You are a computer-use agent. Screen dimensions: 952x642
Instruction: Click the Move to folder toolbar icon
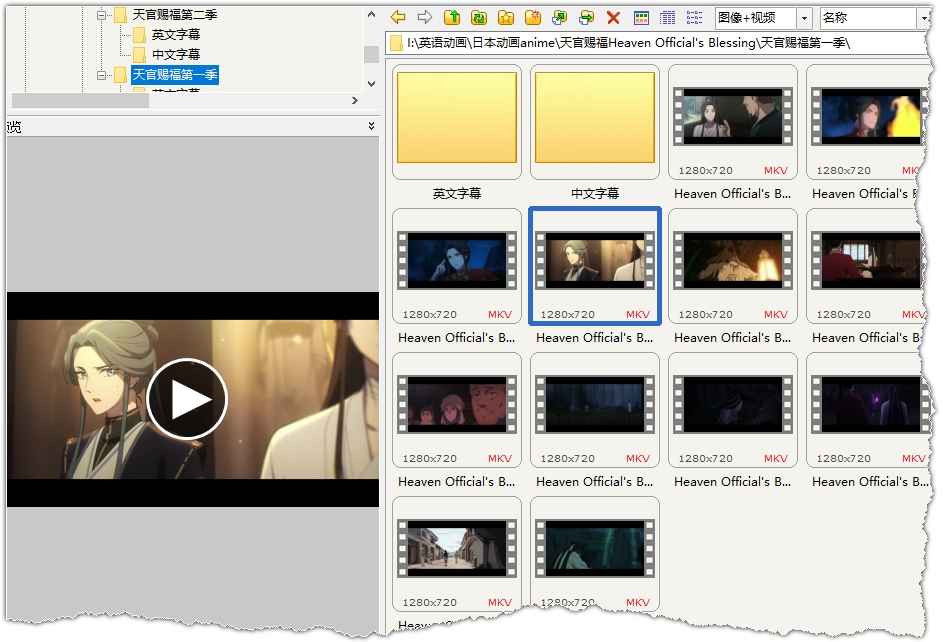pyautogui.click(x=586, y=18)
